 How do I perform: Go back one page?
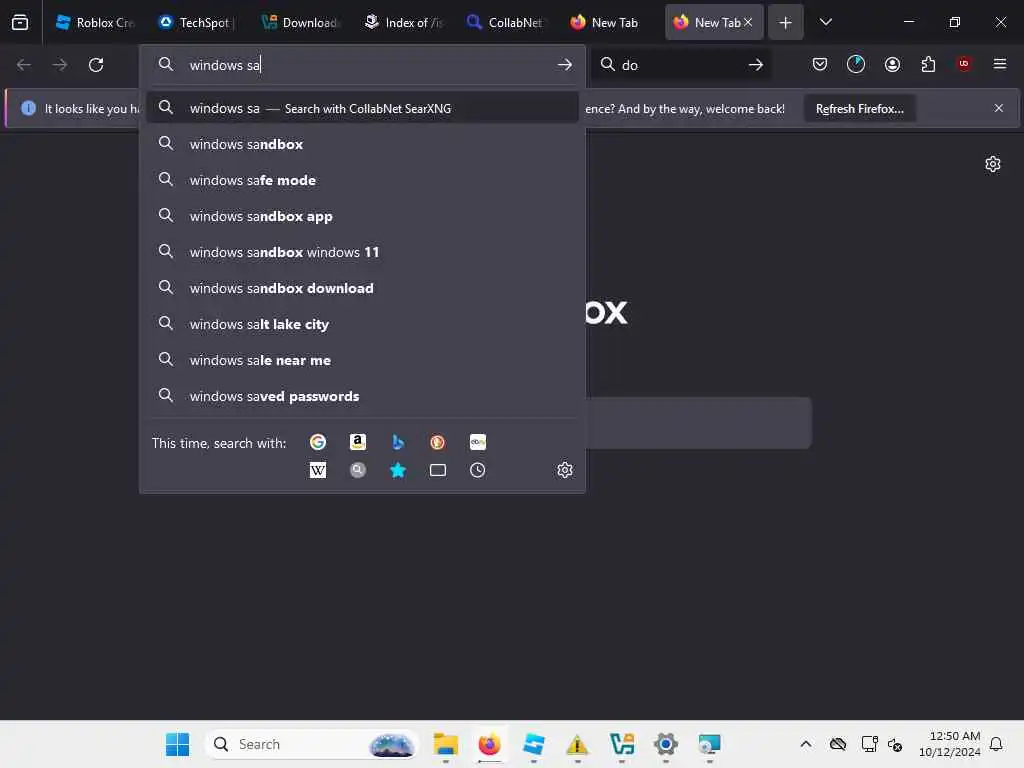[x=24, y=65]
